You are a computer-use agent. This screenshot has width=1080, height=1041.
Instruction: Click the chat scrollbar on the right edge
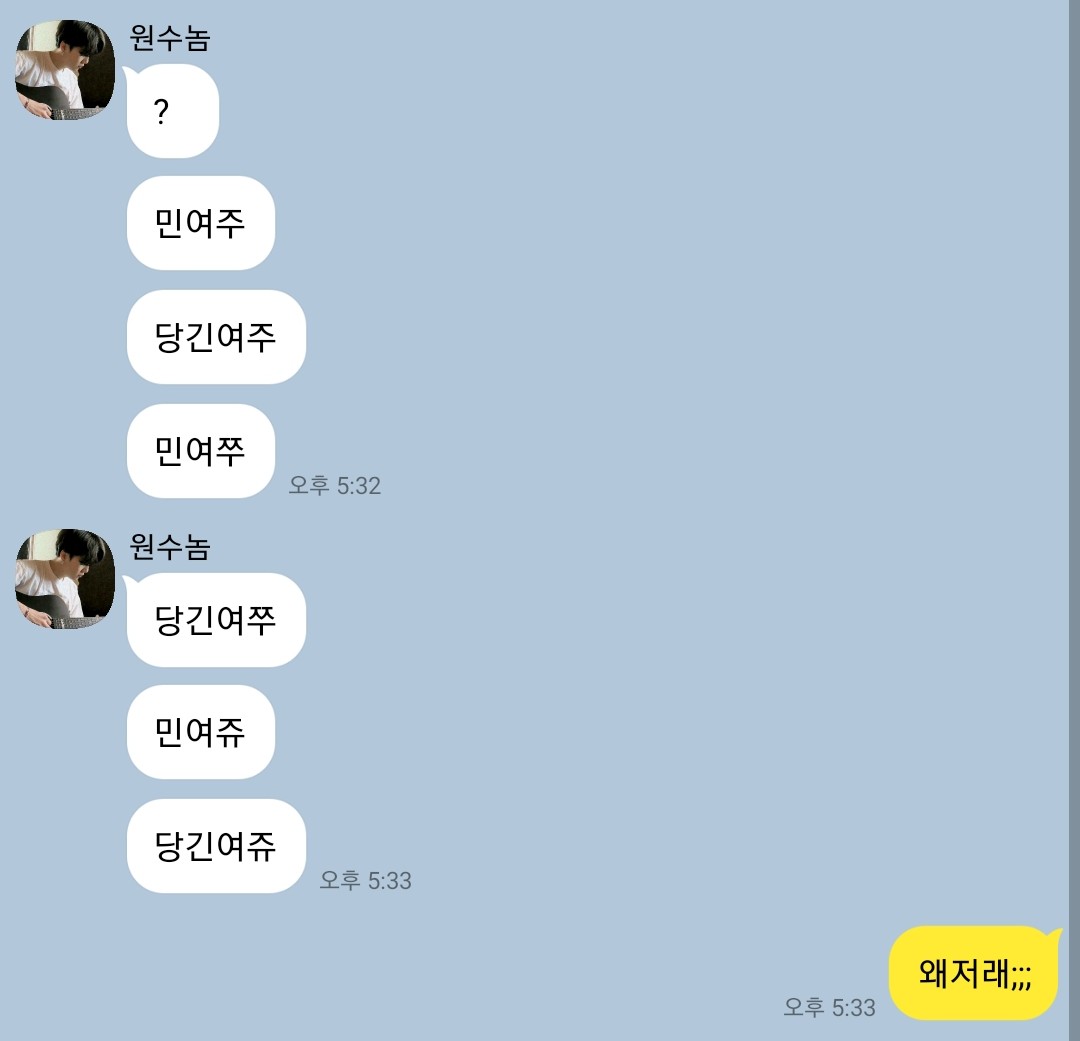pos(1074,520)
